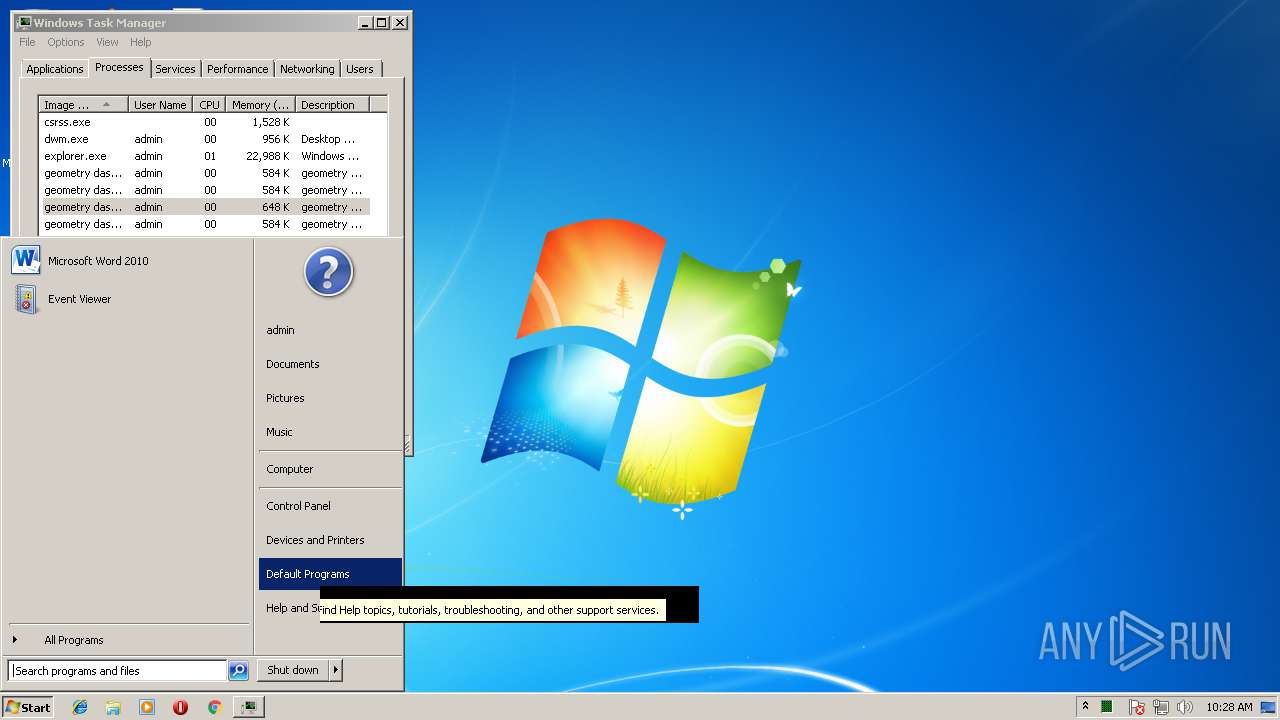The width and height of the screenshot is (1280, 720).
Task: Focus the Search programs and files box
Action: pos(117,671)
